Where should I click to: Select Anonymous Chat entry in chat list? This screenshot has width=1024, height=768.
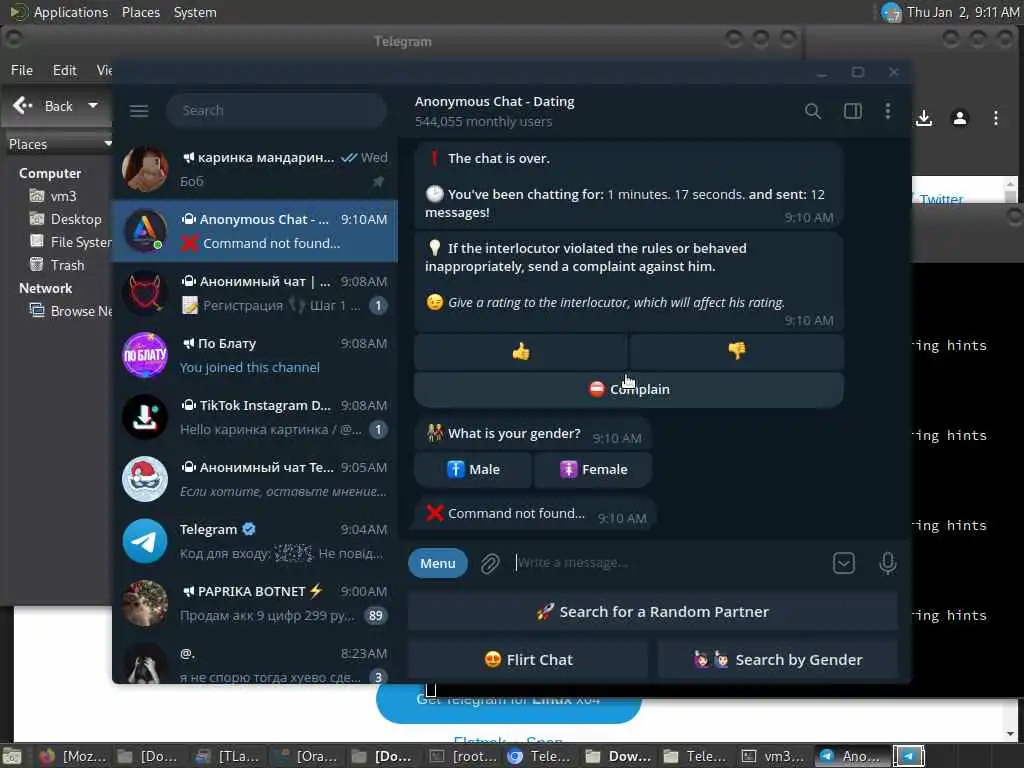tap(255, 231)
